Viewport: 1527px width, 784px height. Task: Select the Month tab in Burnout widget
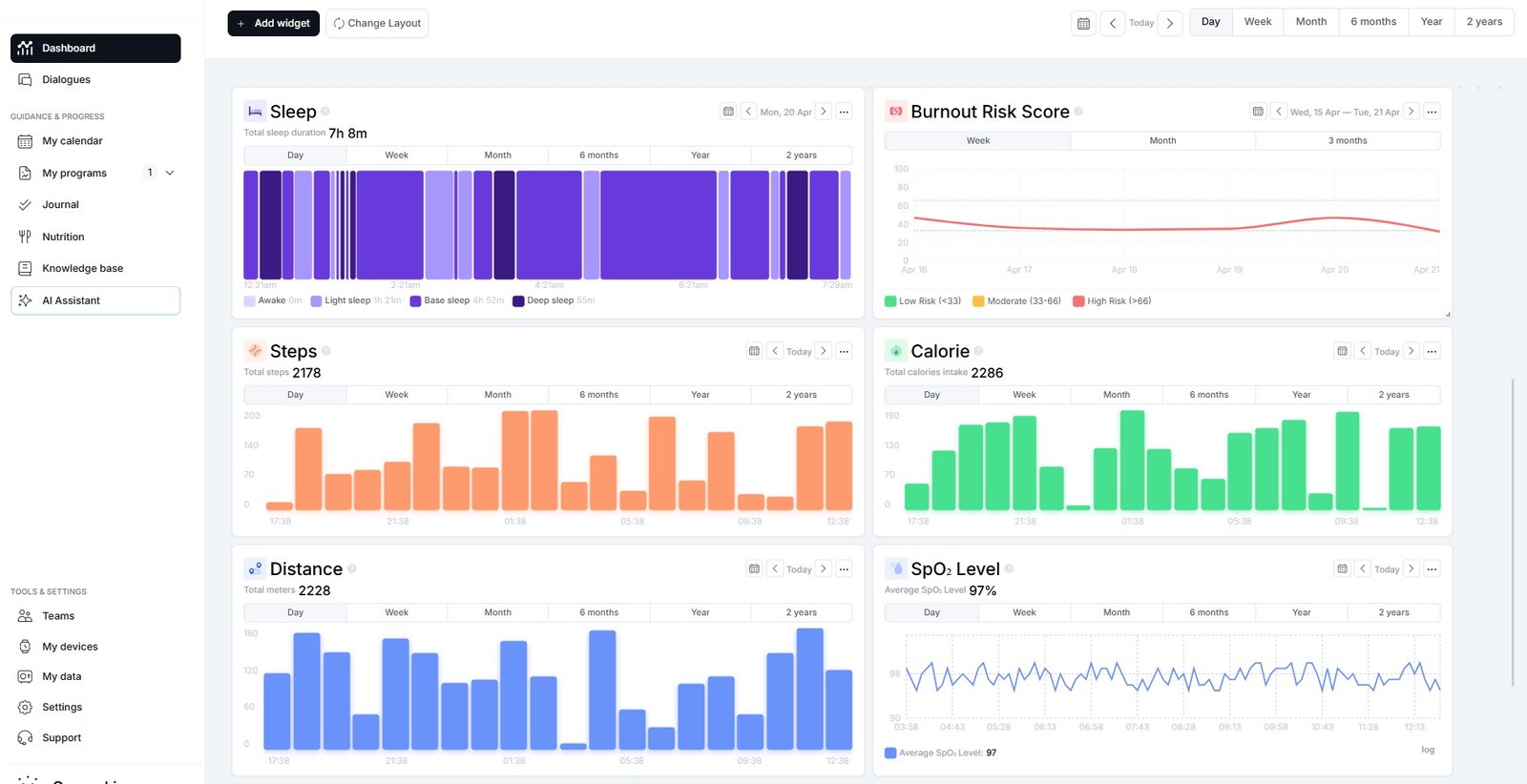pos(1162,140)
